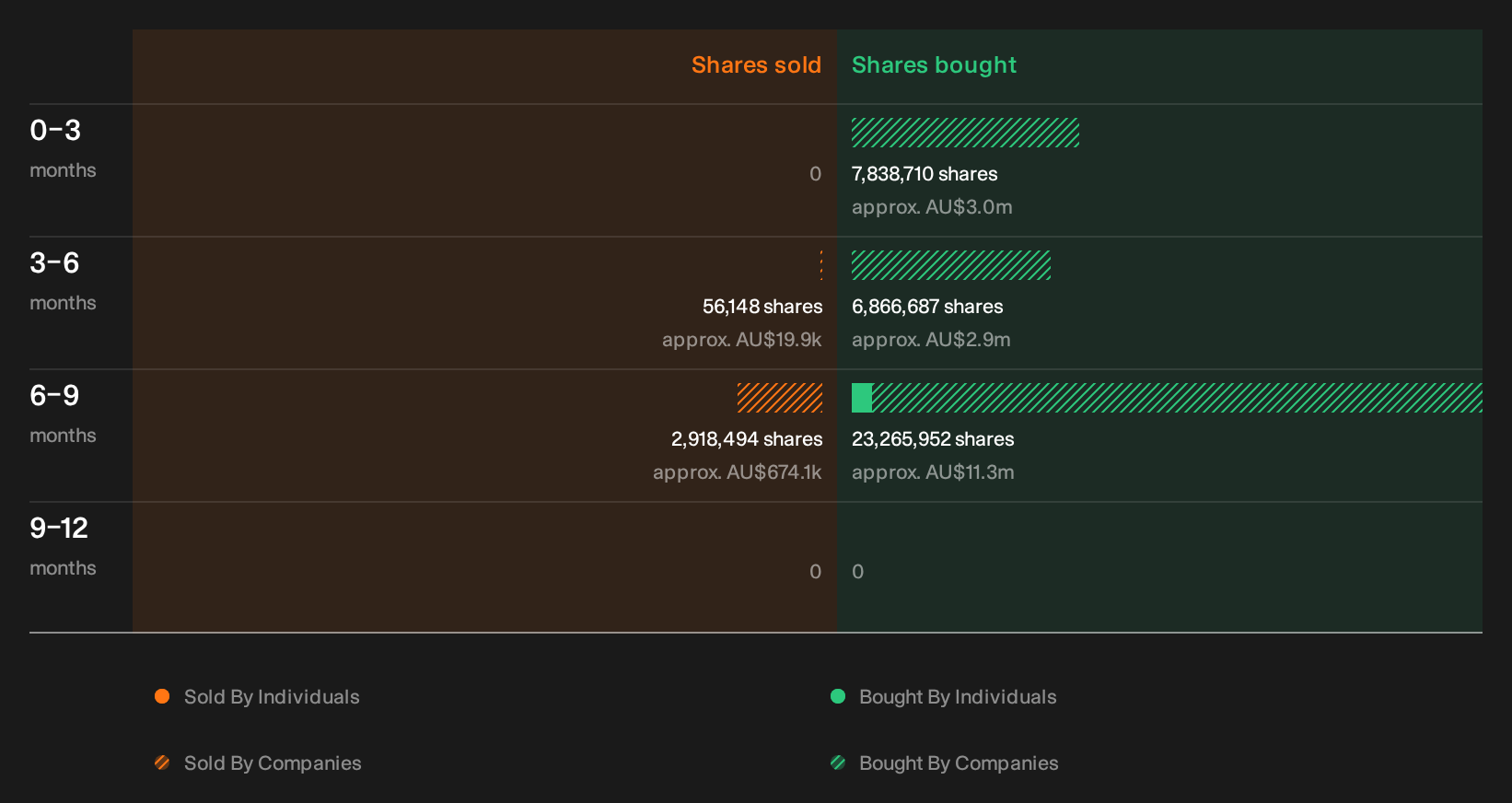Click the zero bought value in 9-12 months
Image resolution: width=1512 pixels, height=803 pixels.
click(858, 572)
